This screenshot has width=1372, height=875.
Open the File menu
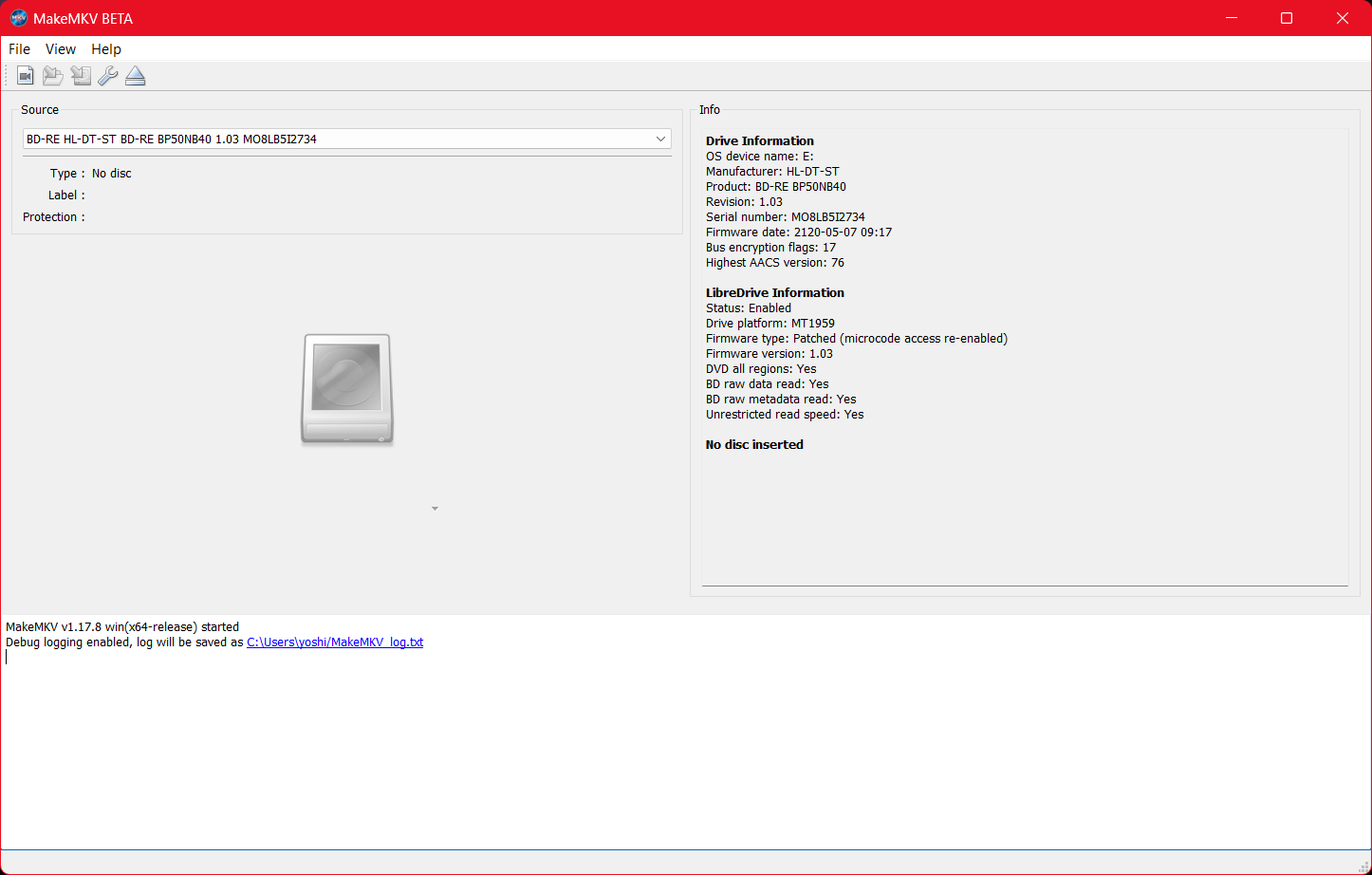point(19,49)
